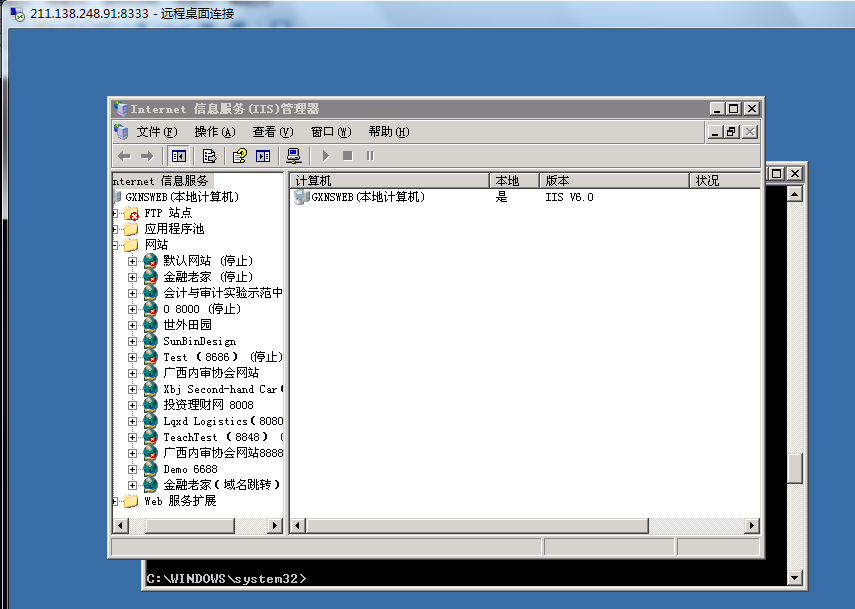Select the 网站 folder icon
Viewport: 855px width, 609px height.
coord(131,245)
